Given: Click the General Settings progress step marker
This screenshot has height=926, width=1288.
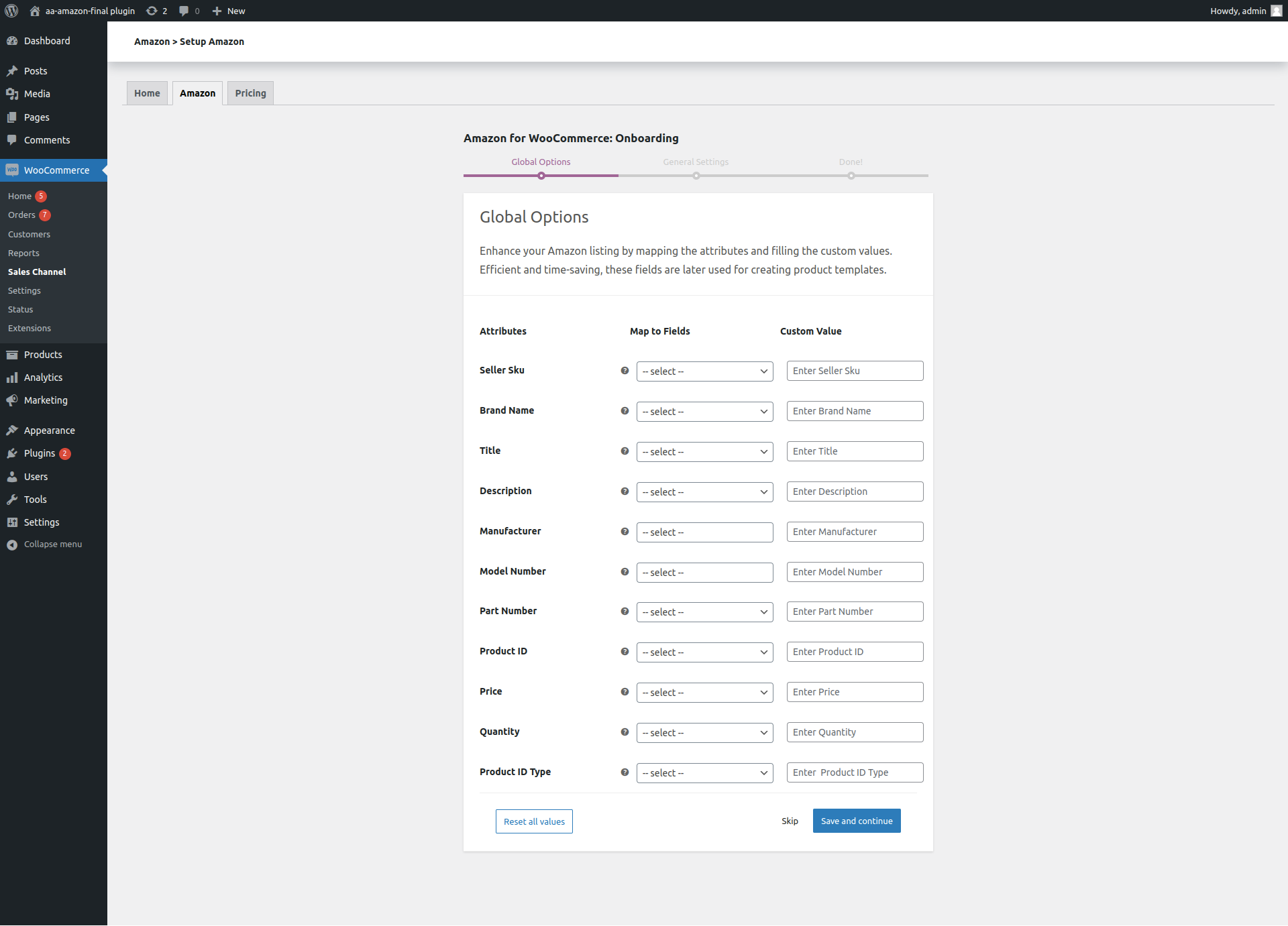Looking at the screenshot, I should (x=696, y=176).
